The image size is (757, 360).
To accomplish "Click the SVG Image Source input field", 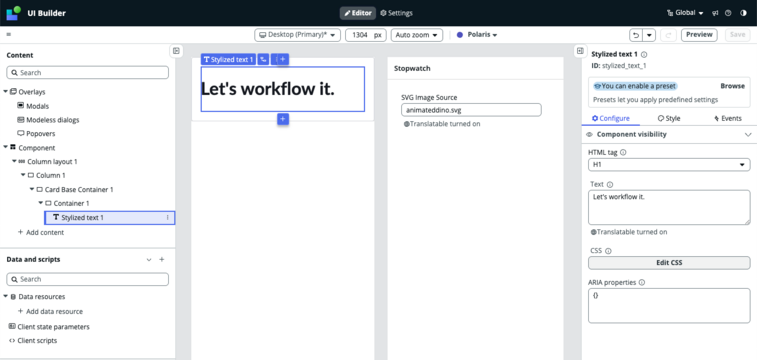I will (x=471, y=110).
